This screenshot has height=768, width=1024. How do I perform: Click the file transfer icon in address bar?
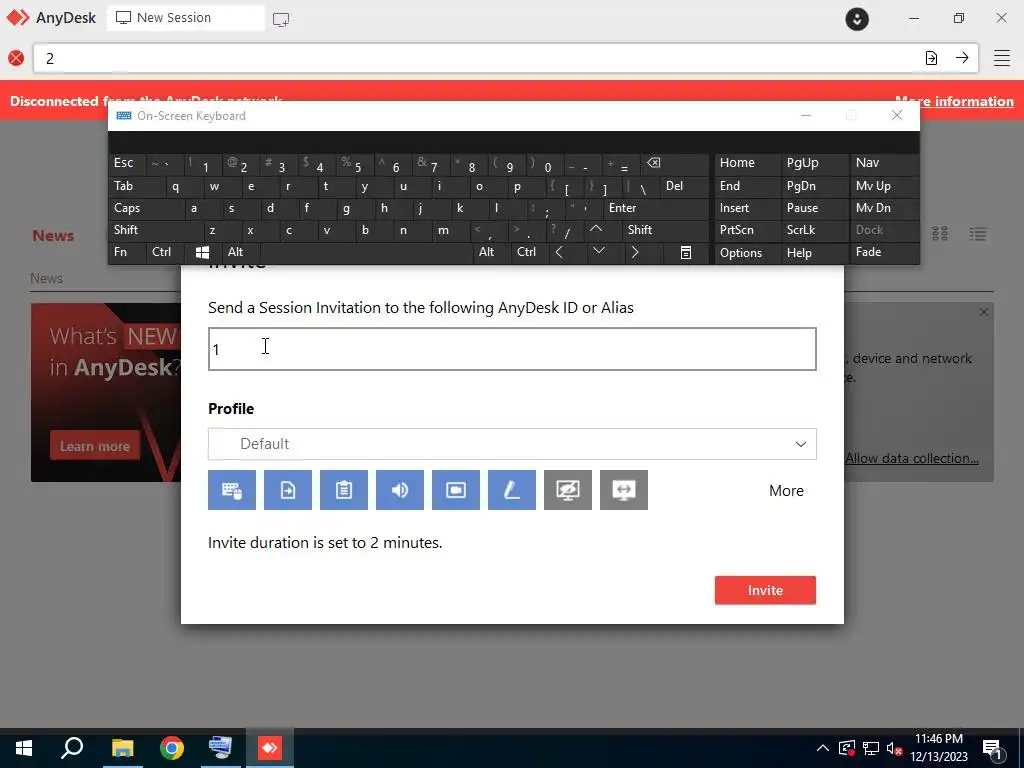931,58
